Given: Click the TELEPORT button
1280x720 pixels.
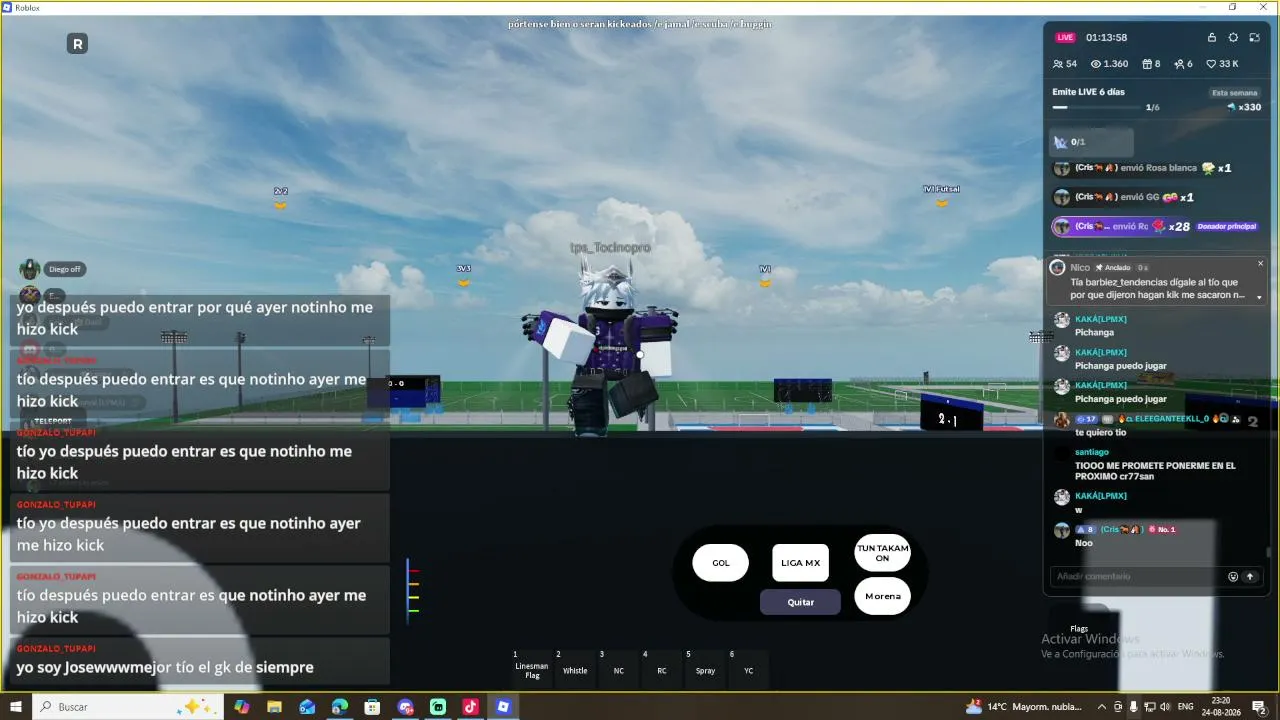Looking at the screenshot, I should 53,421.
